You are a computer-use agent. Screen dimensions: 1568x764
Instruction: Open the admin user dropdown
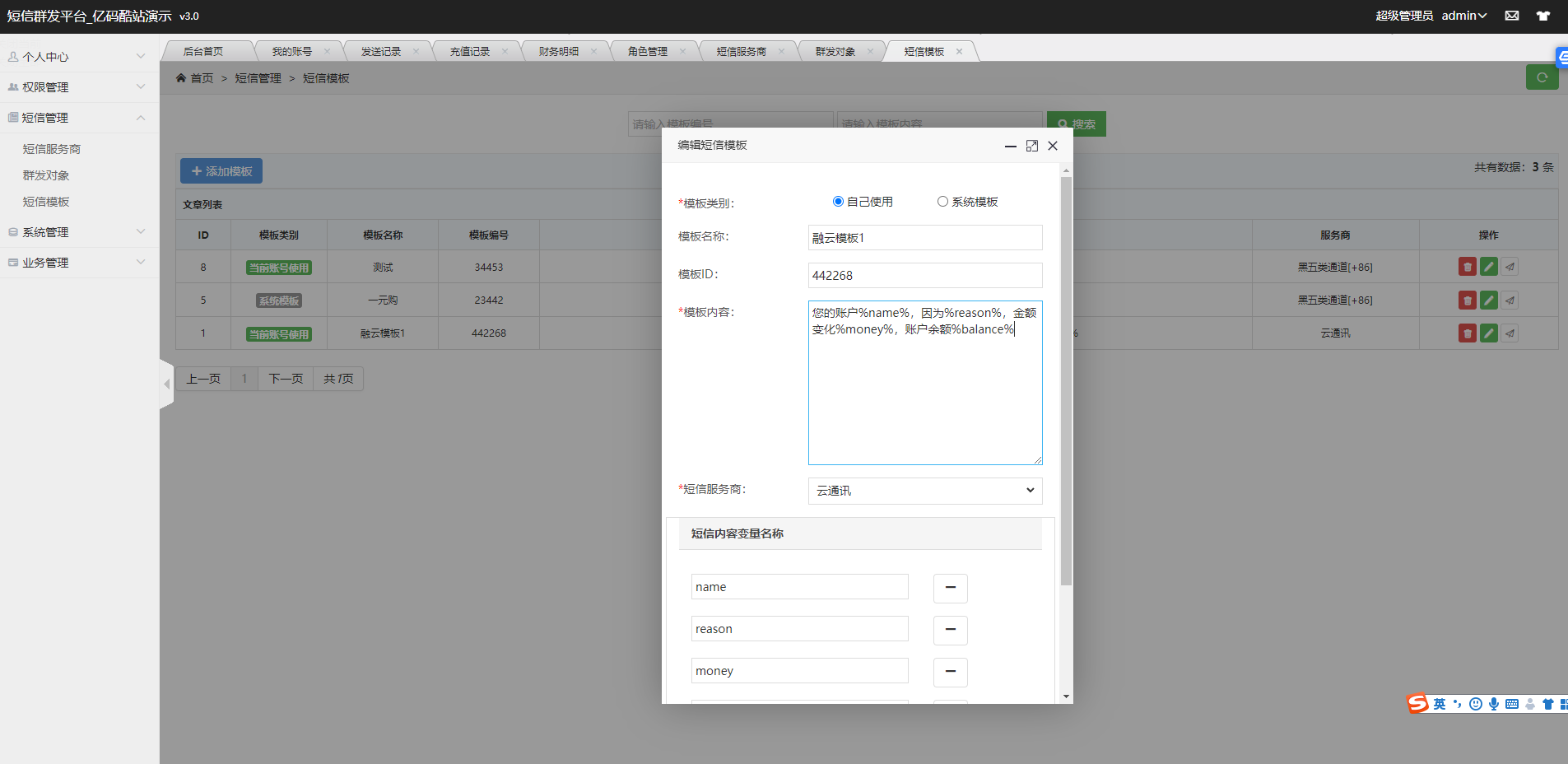coord(1463,16)
